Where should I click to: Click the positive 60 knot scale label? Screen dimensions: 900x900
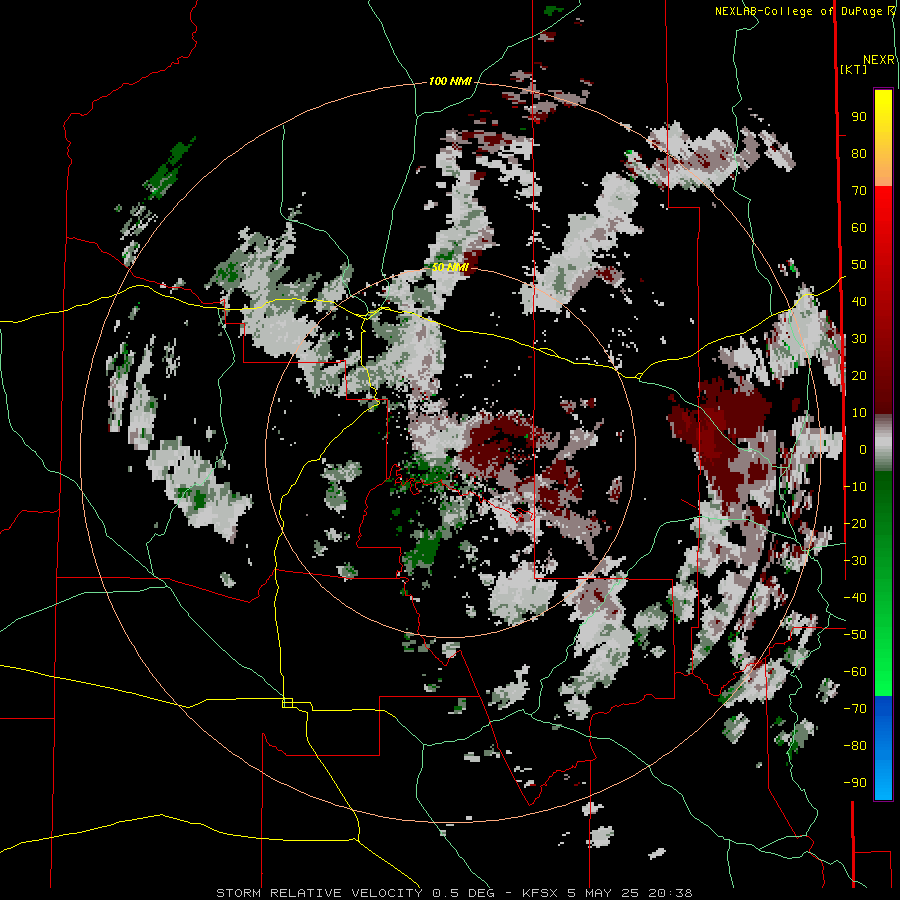pyautogui.click(x=859, y=228)
